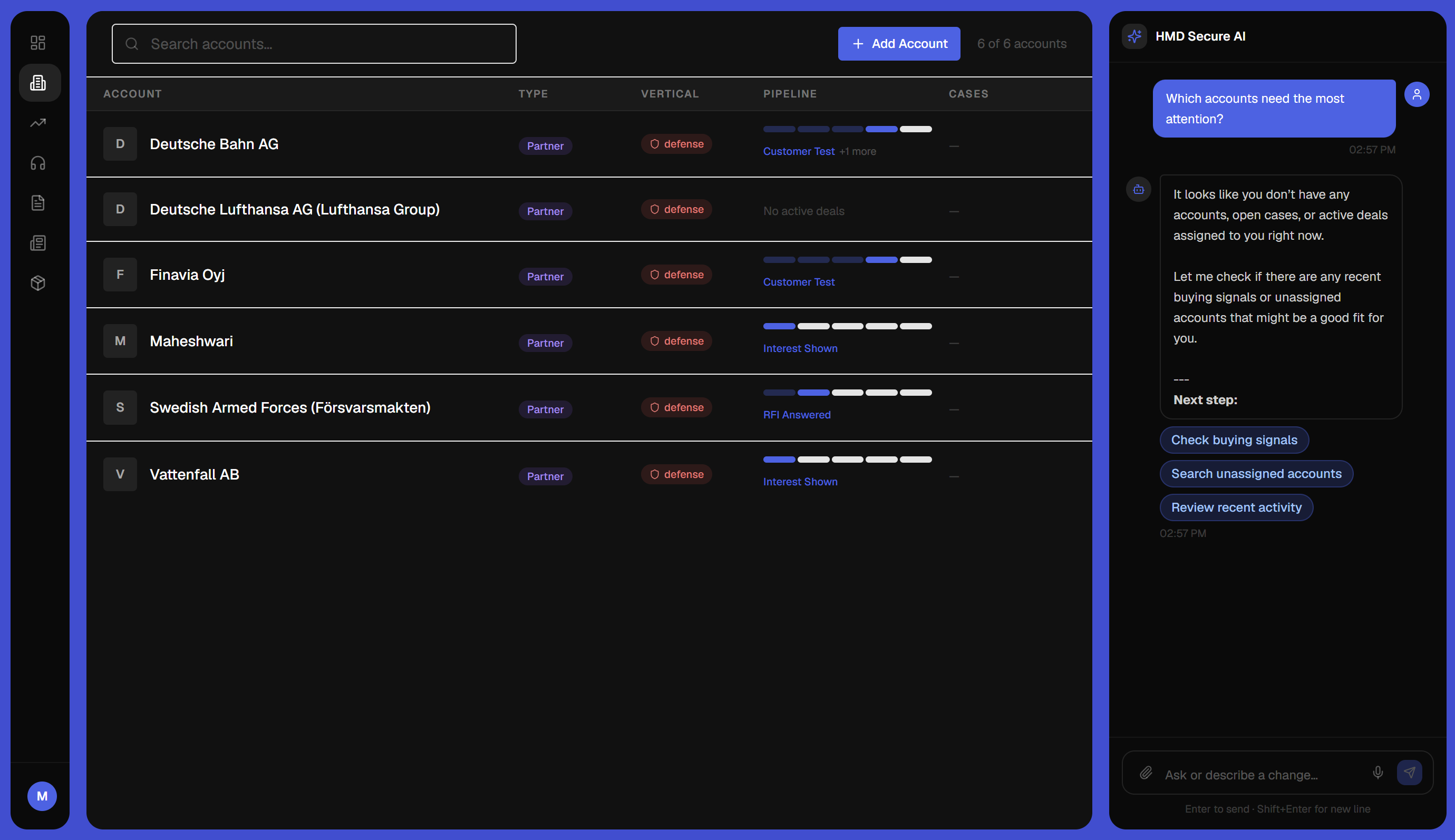Open the support headset icon in sidebar

click(x=38, y=163)
